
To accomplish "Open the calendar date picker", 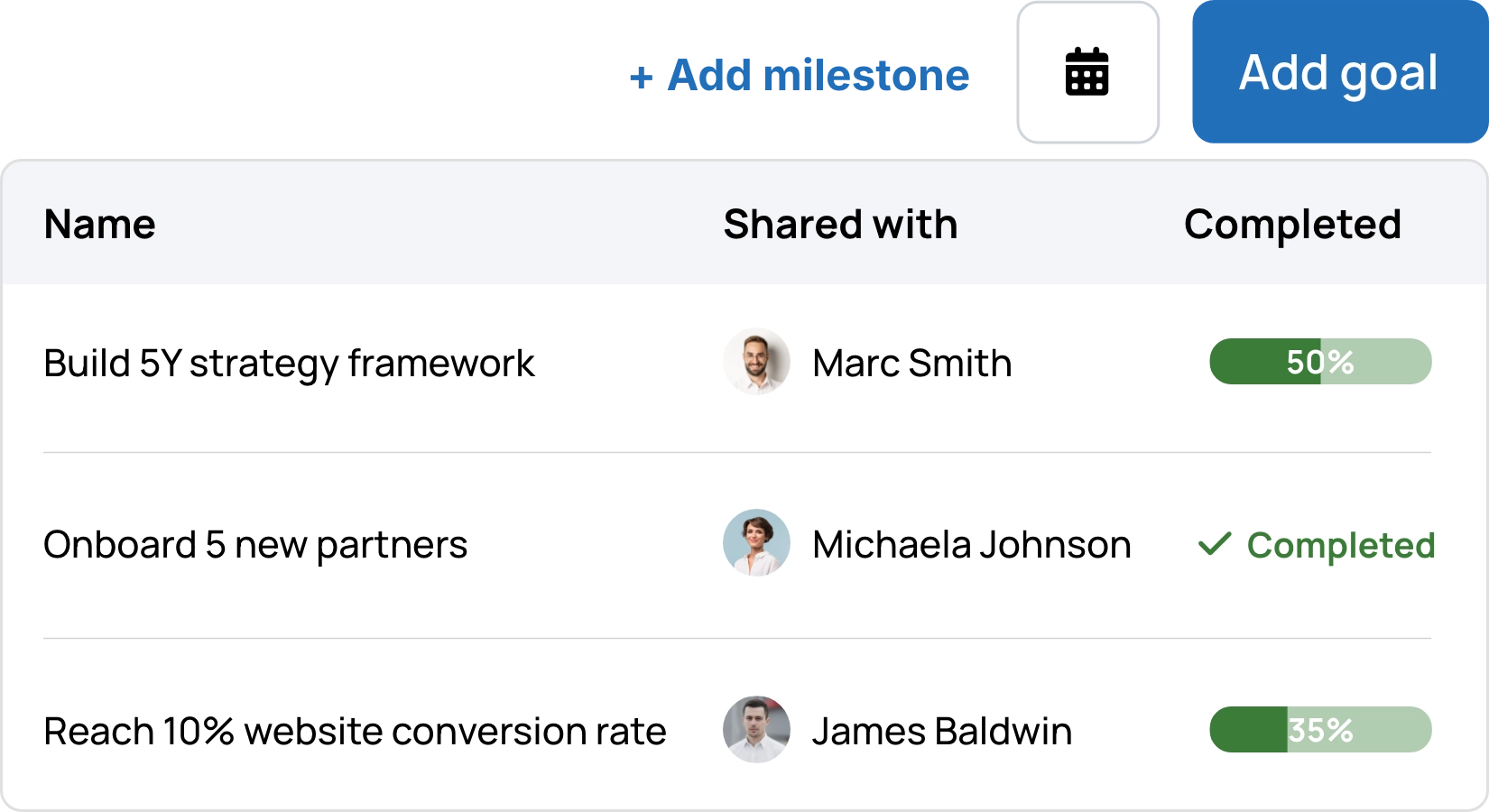I will [1087, 72].
